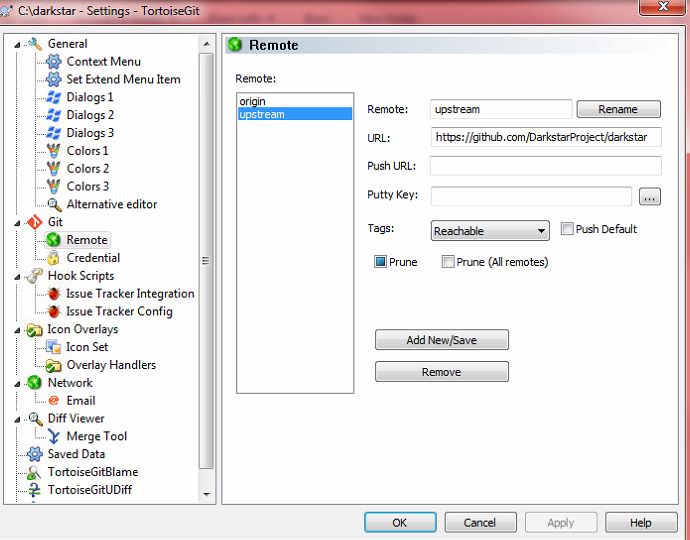Click into the URL input field
690x540 pixels.
click(x=546, y=137)
